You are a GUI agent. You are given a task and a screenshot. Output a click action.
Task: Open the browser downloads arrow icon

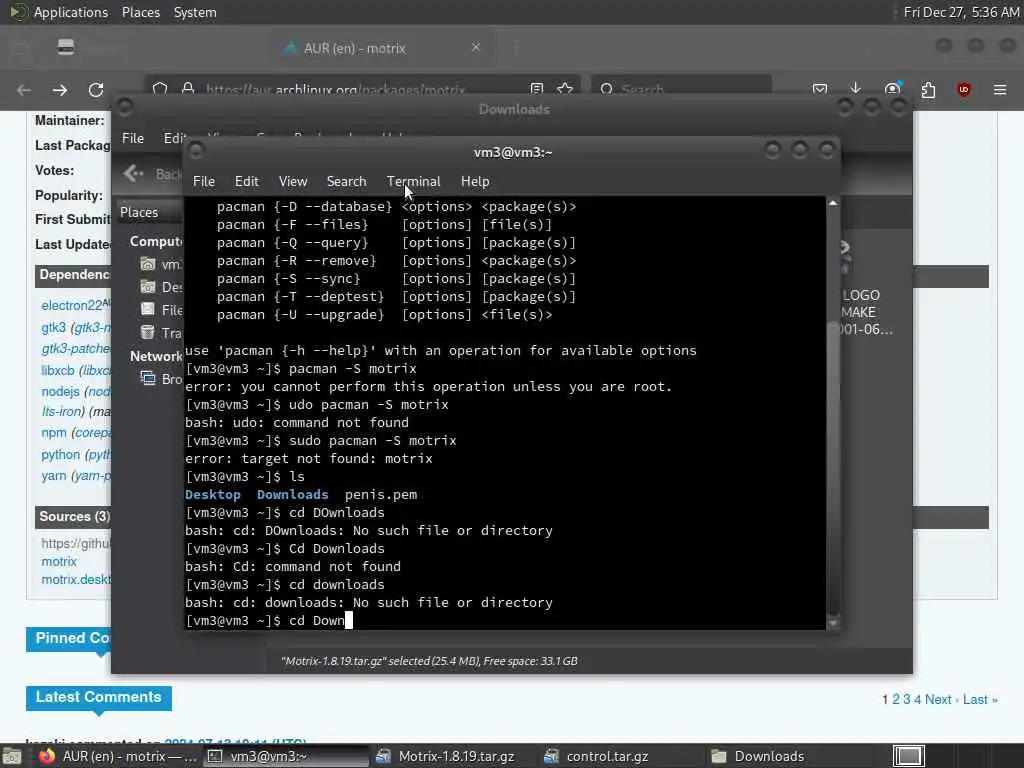click(856, 88)
